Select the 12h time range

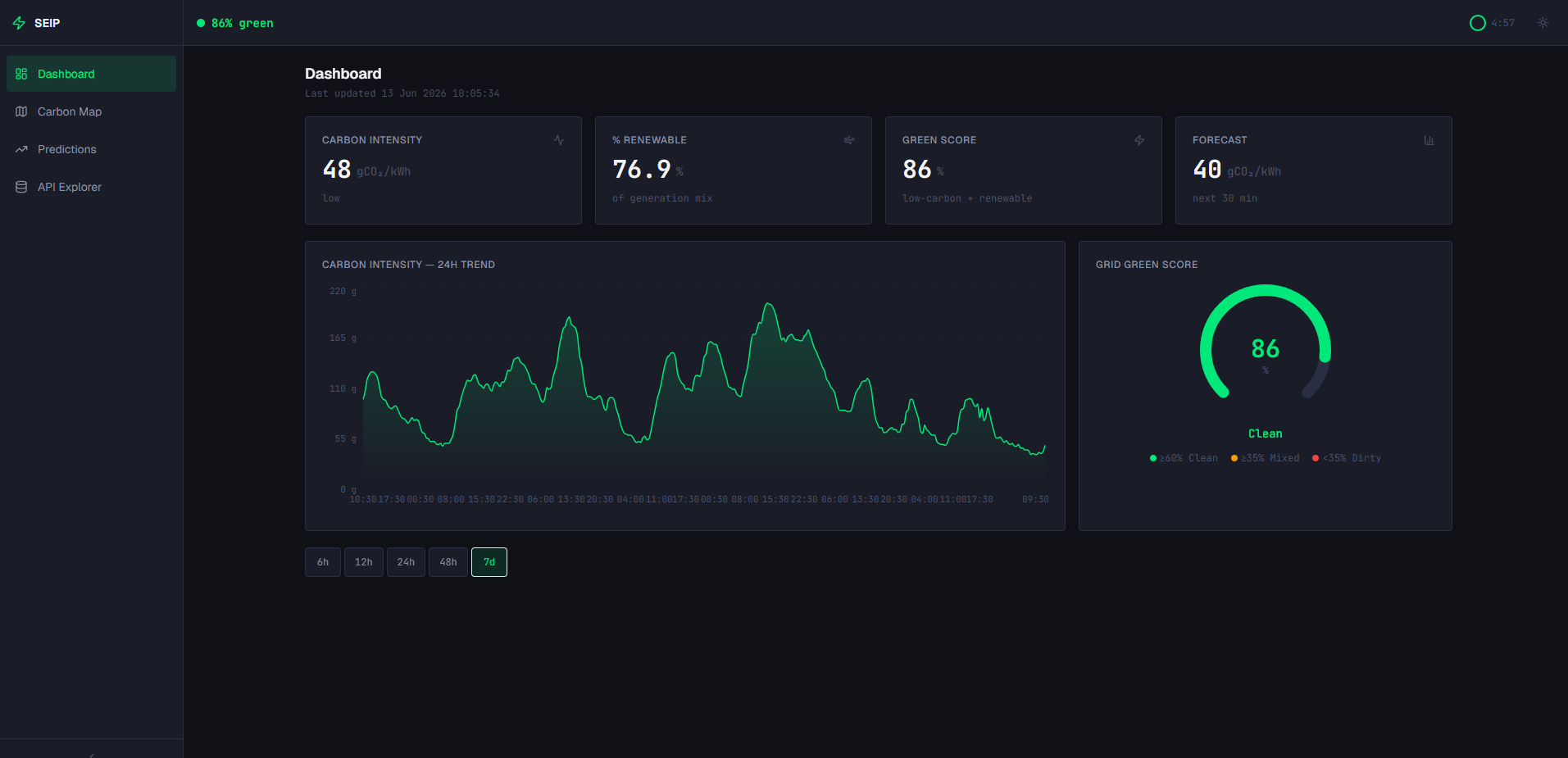click(x=364, y=562)
